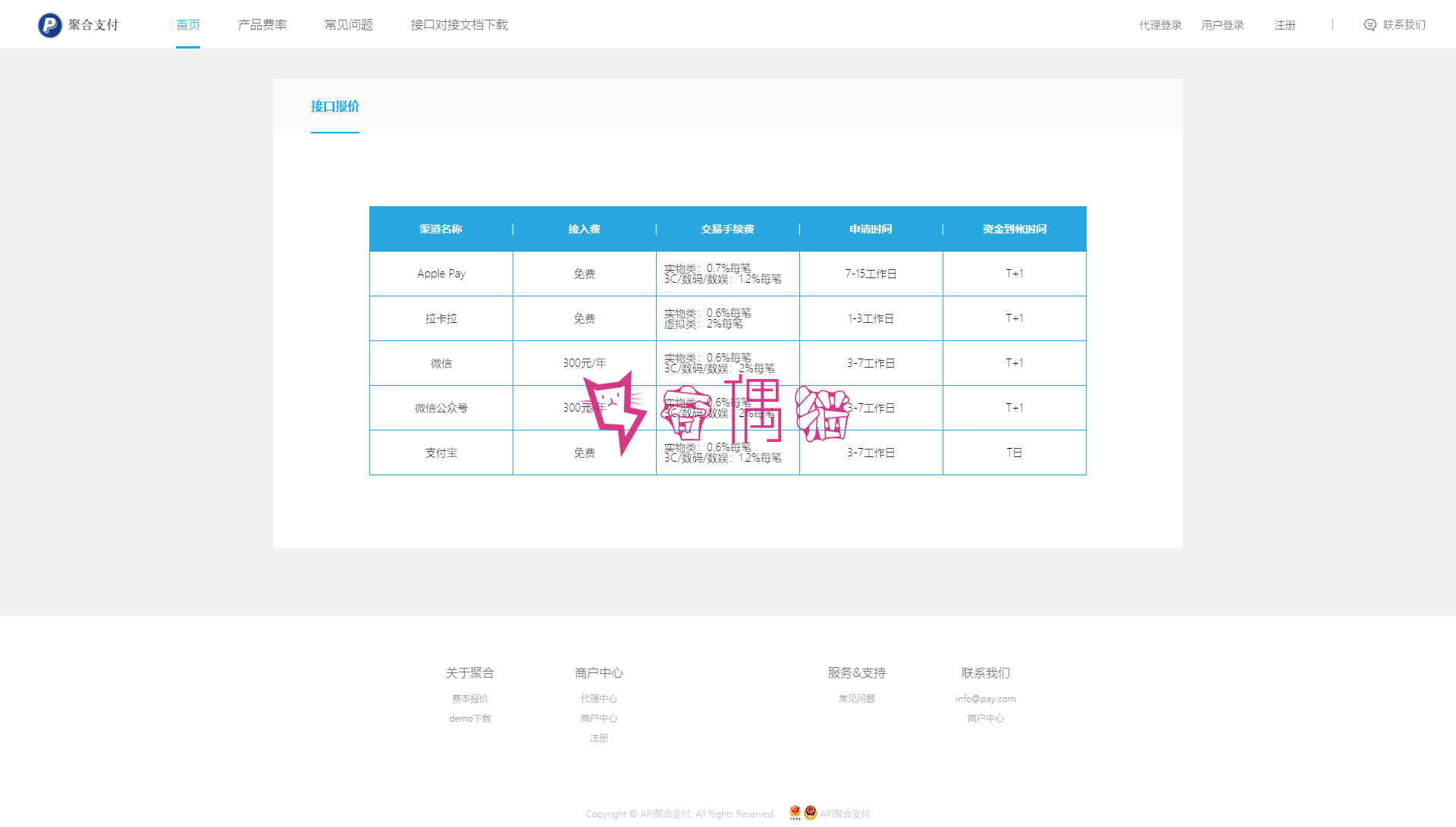Open 商户中心 link under the 商户中心 heading

click(599, 719)
